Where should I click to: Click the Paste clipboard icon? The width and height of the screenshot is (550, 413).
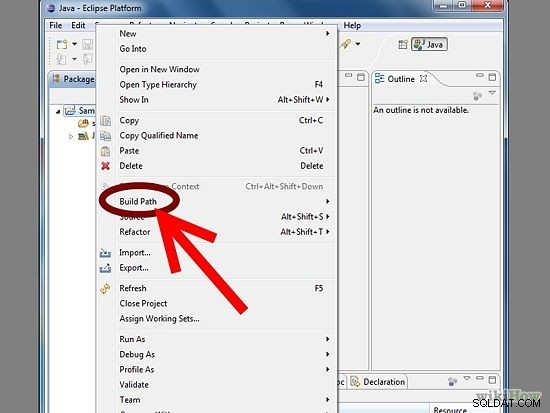(x=105, y=151)
